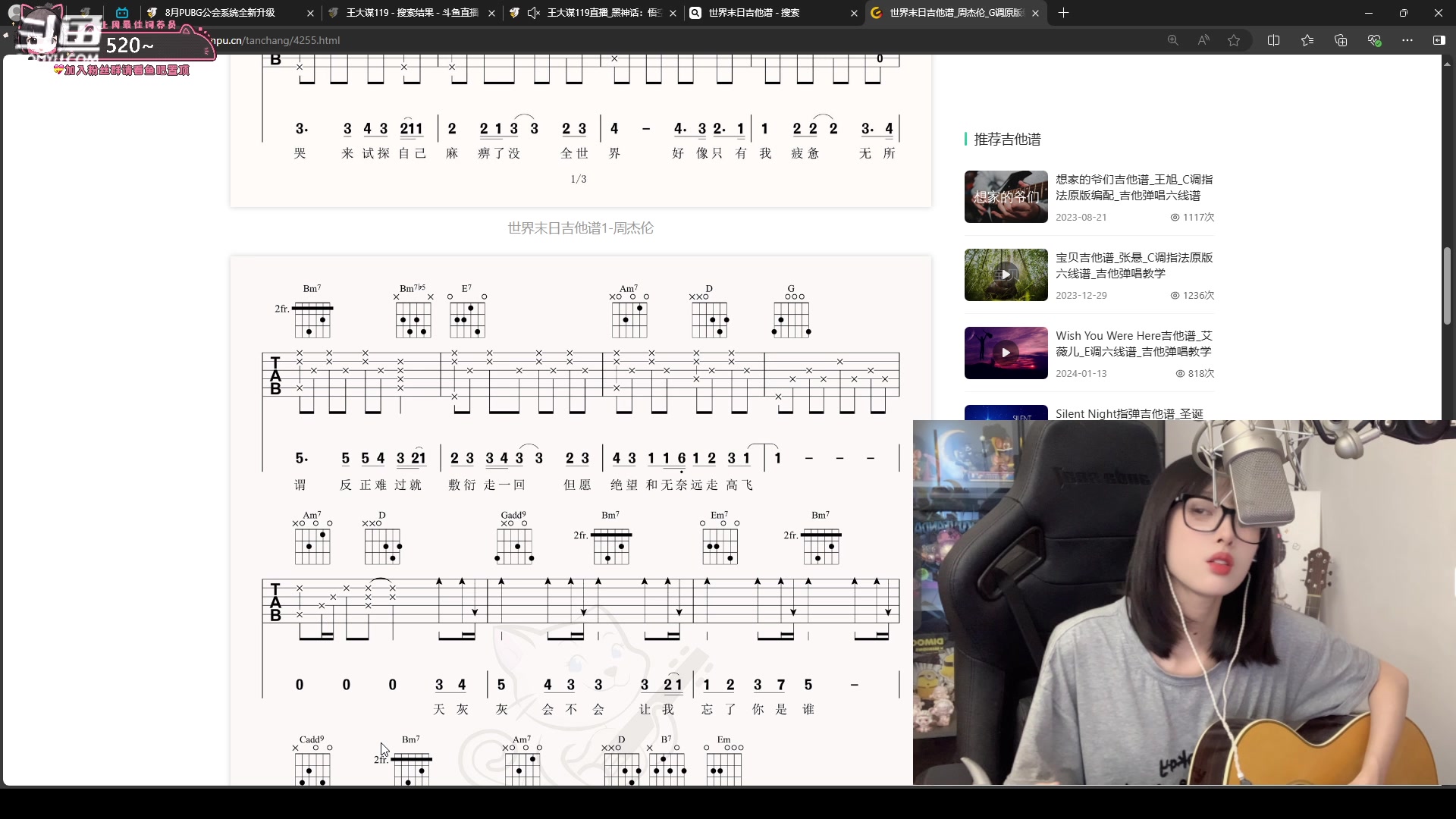Open the Wish You Were Here吉他谱_艾薇儿 link
The height and width of the screenshot is (819, 1456).
[1134, 344]
